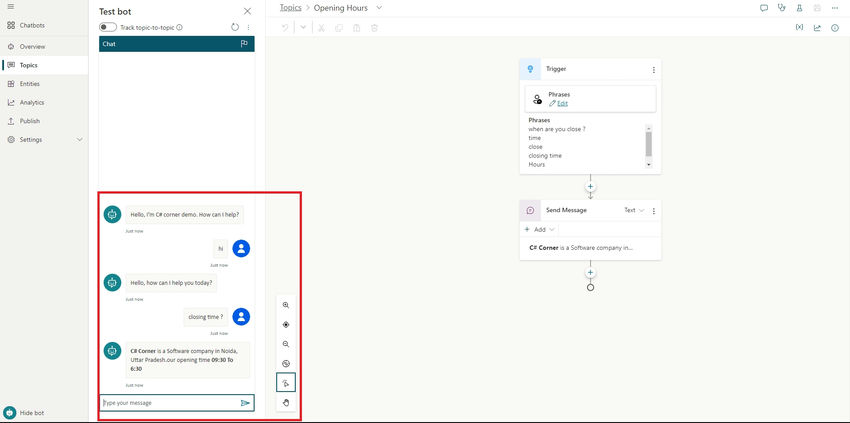Viewport: 850px width, 423px height.
Task: Click the flag icon in the Chat header
Action: [x=244, y=44]
